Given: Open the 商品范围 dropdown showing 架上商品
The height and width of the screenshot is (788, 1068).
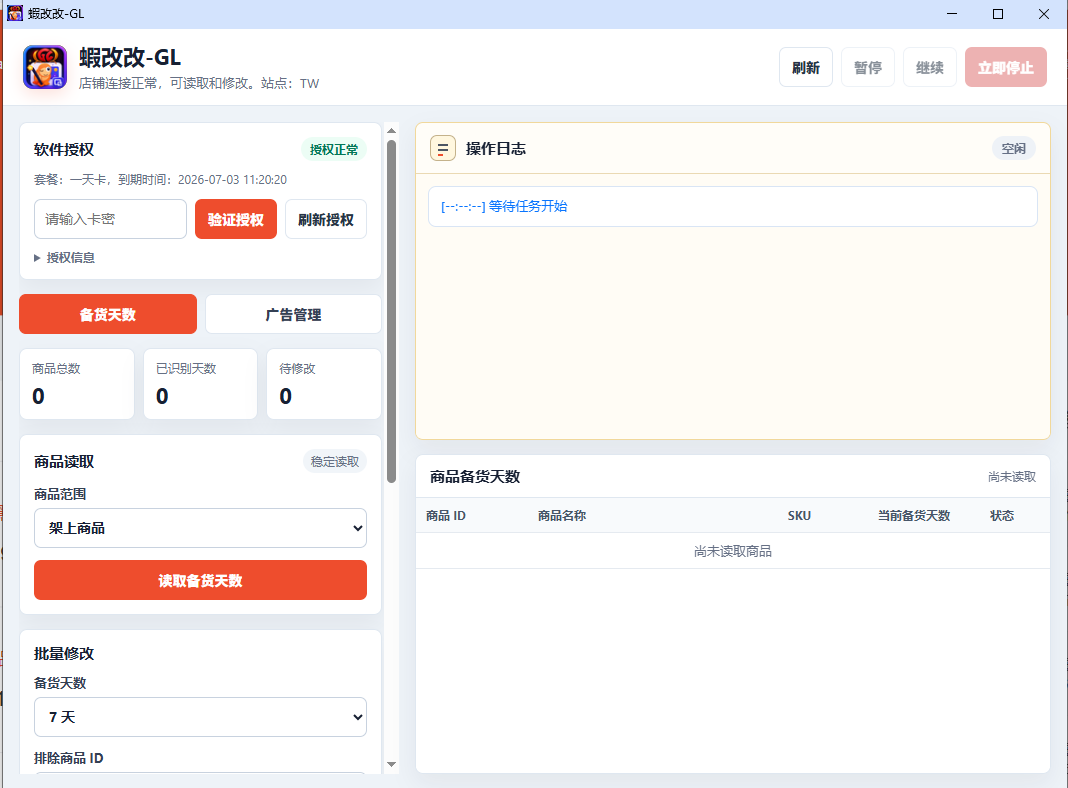Looking at the screenshot, I should coord(200,528).
